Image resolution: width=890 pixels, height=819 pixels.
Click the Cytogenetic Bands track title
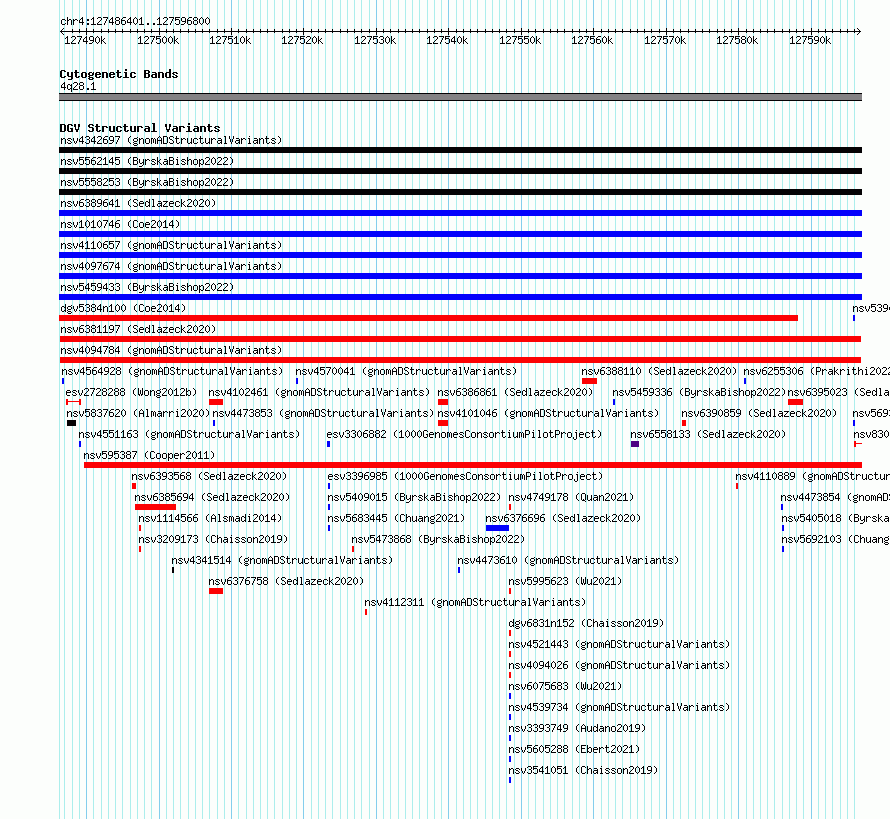[119, 74]
